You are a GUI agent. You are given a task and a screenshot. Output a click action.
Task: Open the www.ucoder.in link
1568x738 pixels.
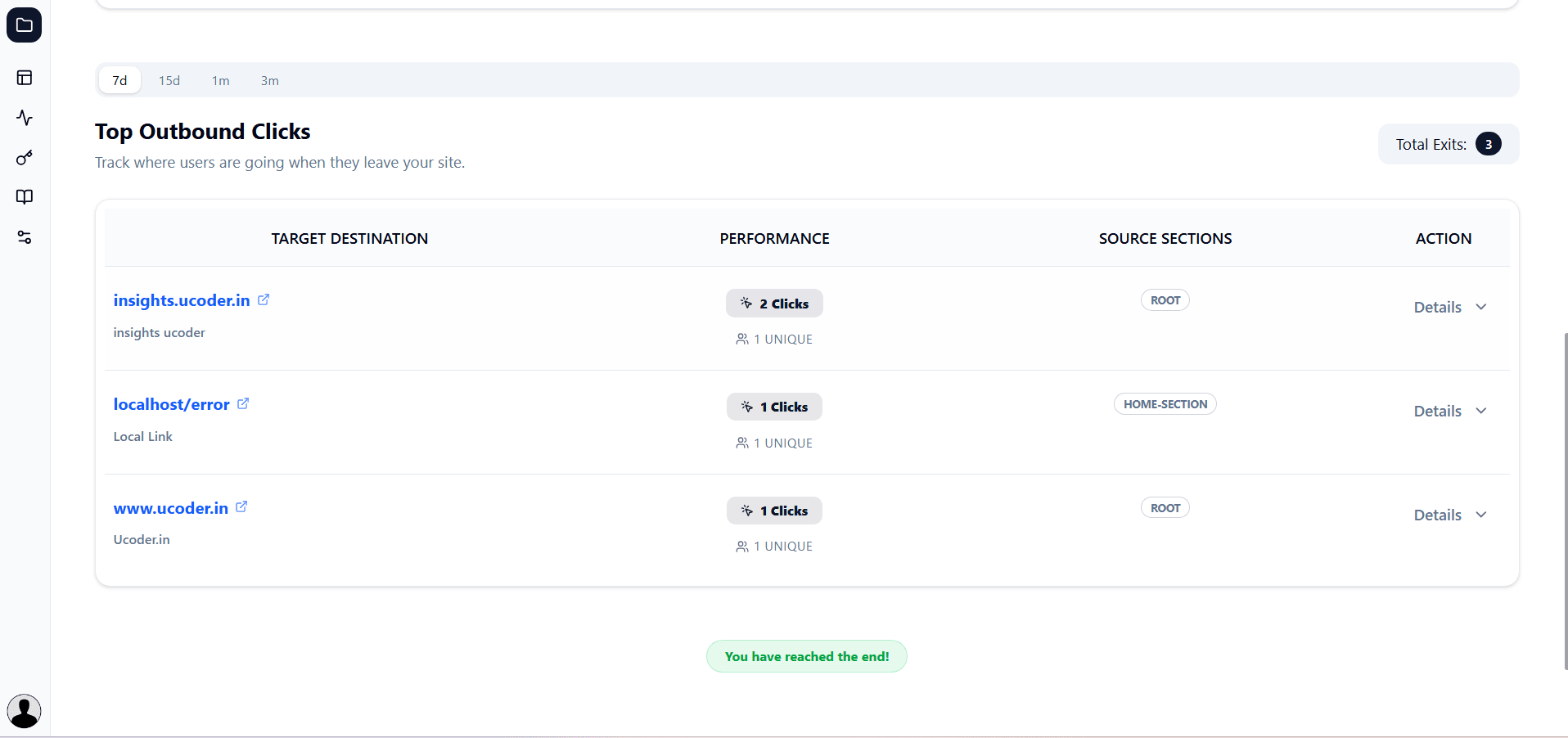[x=170, y=508]
